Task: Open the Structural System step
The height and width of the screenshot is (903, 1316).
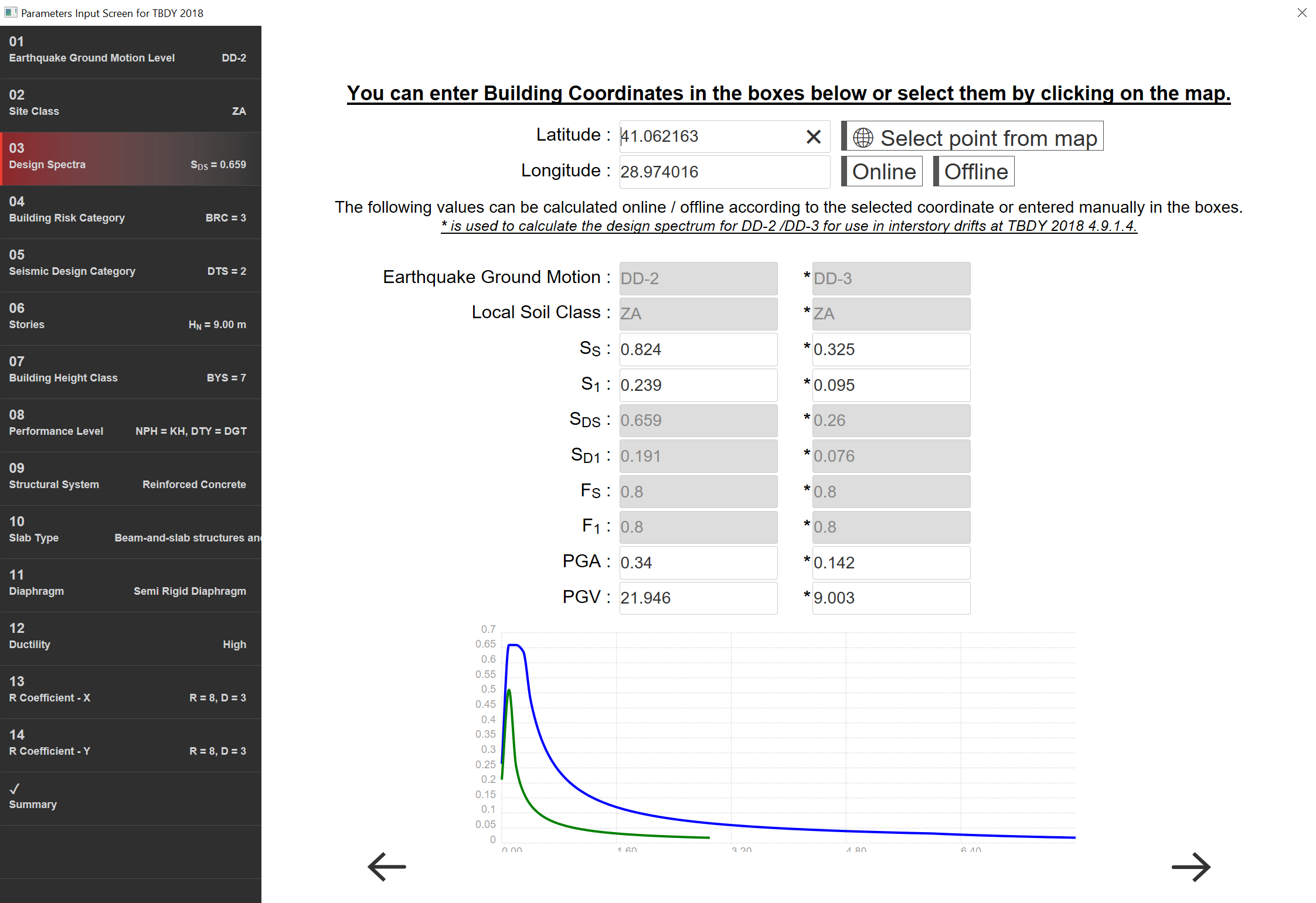Action: pos(130,479)
